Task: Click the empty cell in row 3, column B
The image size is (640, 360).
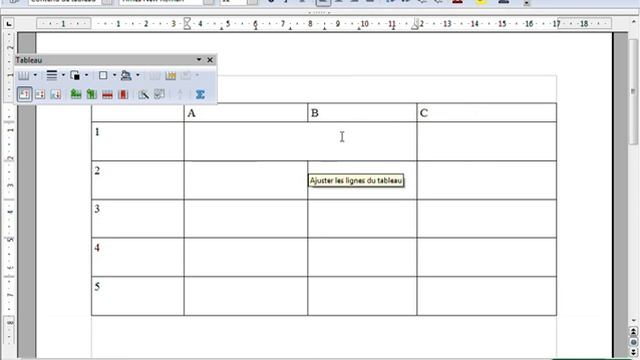Action: click(362, 218)
